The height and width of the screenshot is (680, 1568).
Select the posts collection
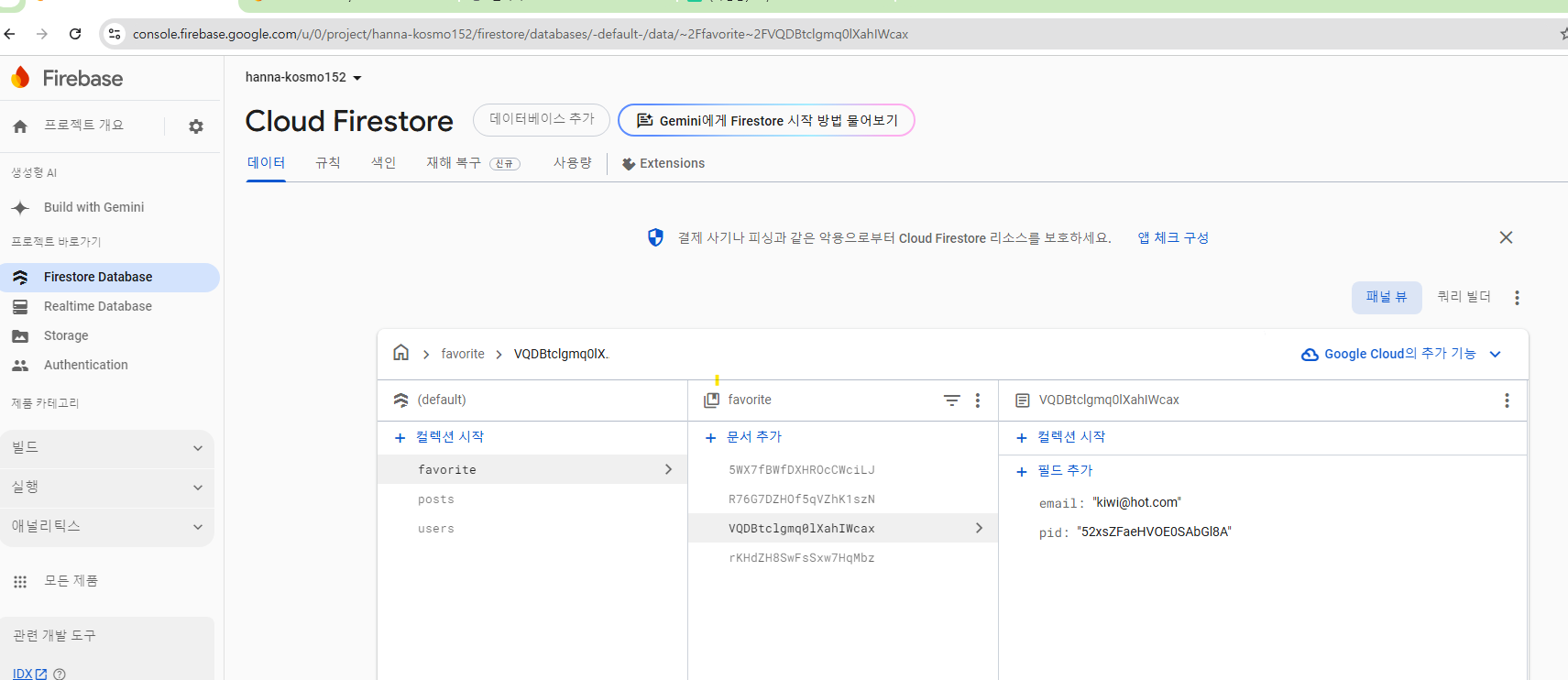(532, 499)
